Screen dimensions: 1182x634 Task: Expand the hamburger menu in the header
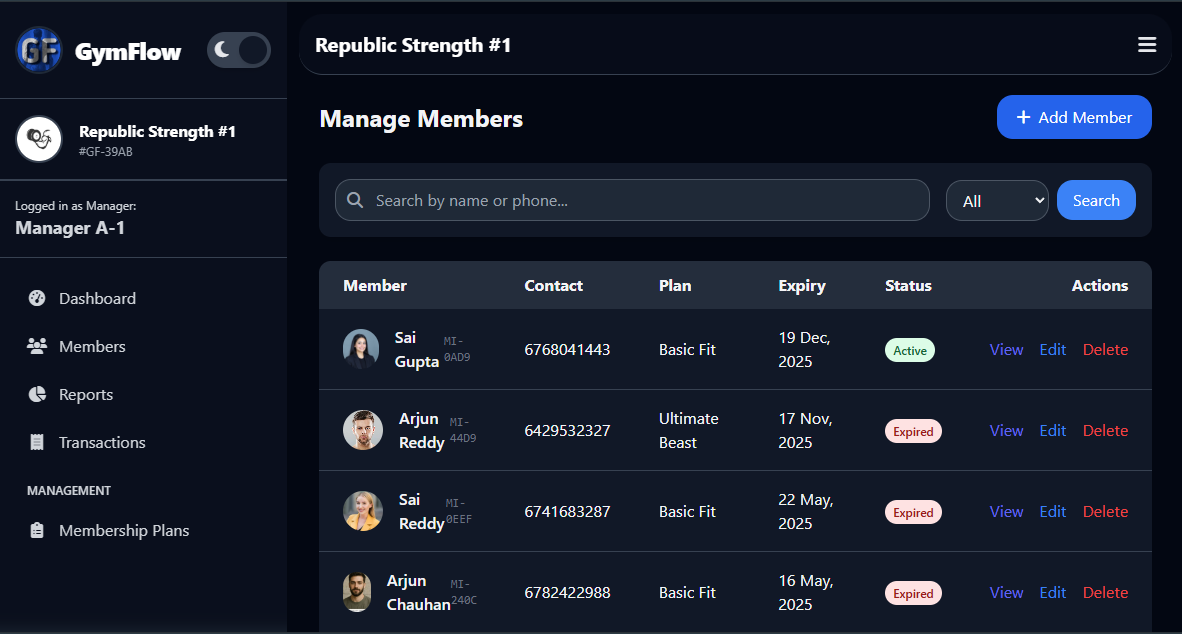pyautogui.click(x=1147, y=44)
